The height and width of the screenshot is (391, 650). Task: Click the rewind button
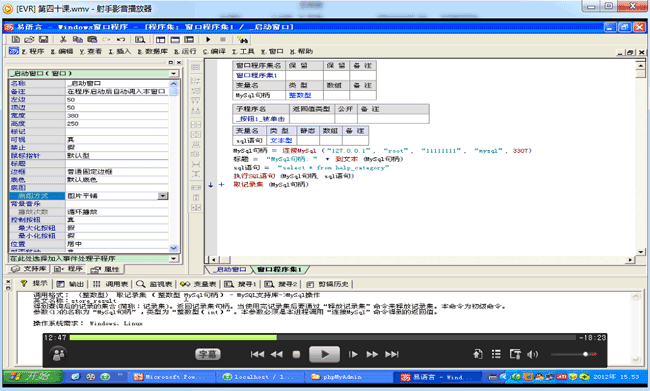(x=276, y=355)
